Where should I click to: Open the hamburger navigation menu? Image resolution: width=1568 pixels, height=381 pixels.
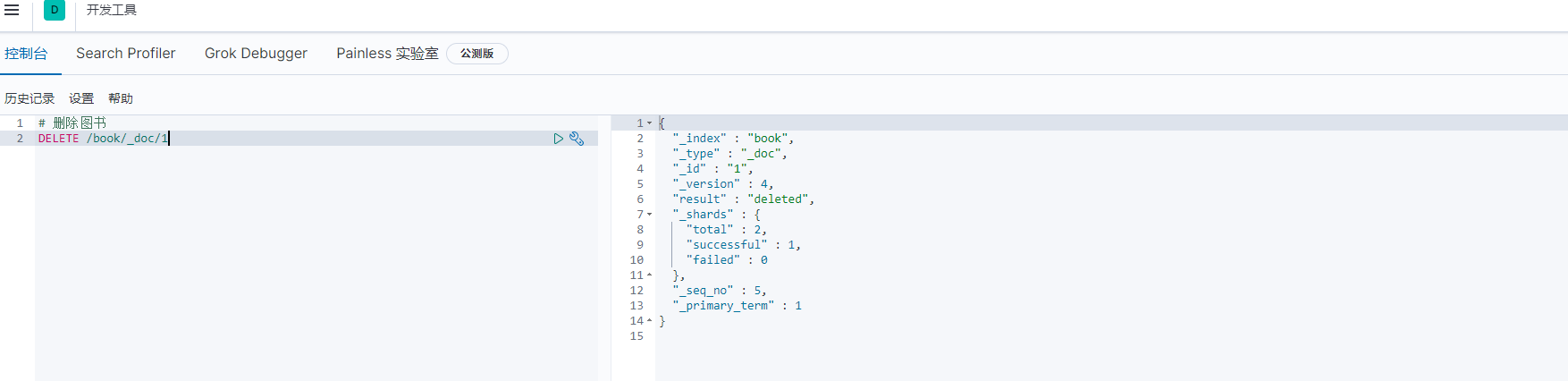(12, 10)
